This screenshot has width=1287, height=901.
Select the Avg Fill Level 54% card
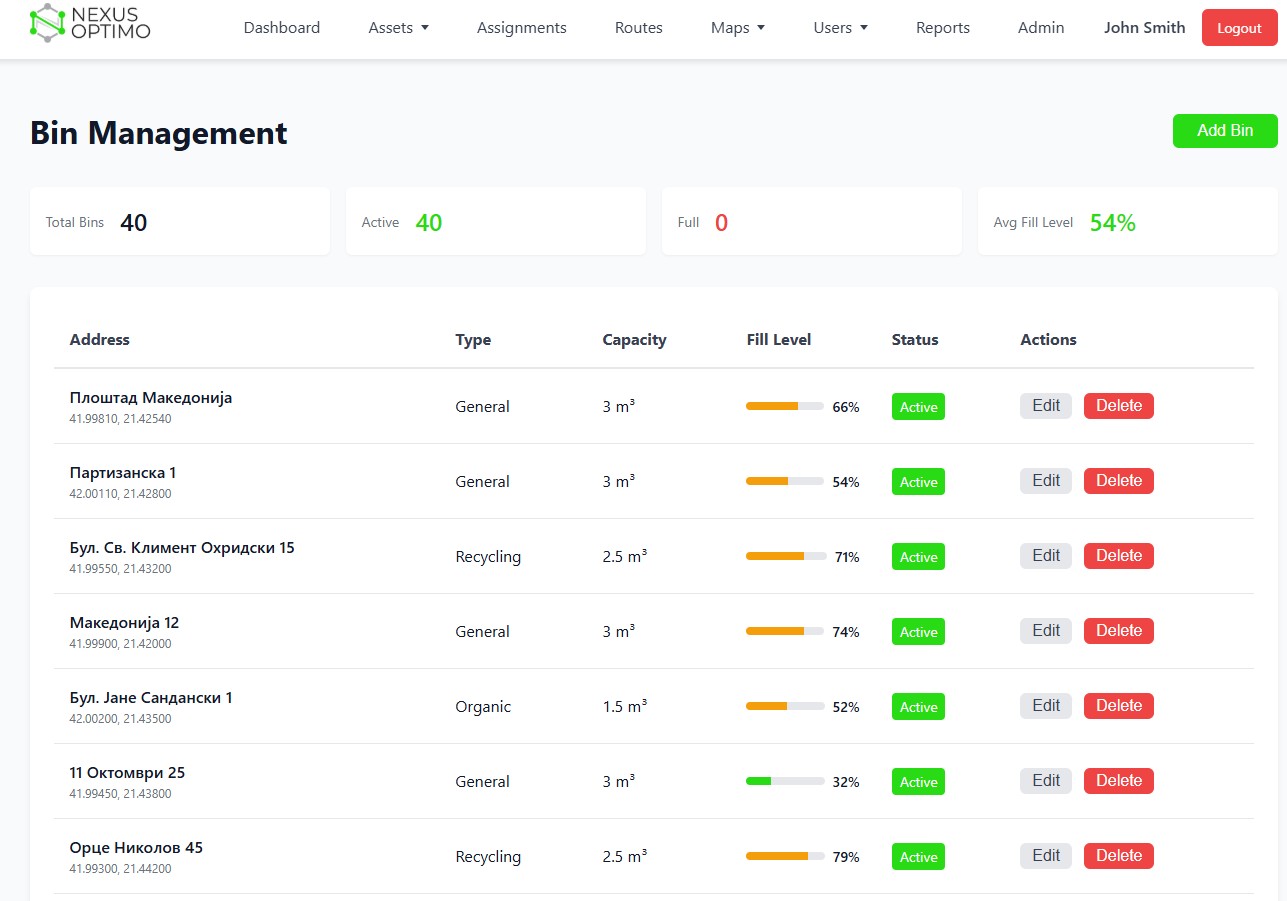coord(1128,221)
